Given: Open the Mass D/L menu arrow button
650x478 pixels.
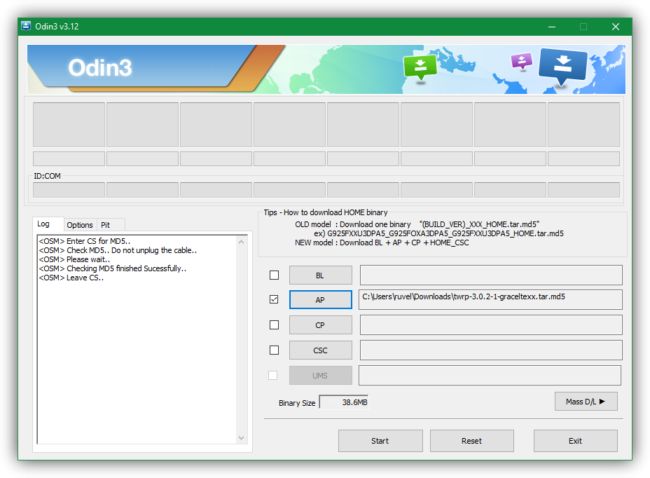Looking at the screenshot, I should [x=586, y=402].
